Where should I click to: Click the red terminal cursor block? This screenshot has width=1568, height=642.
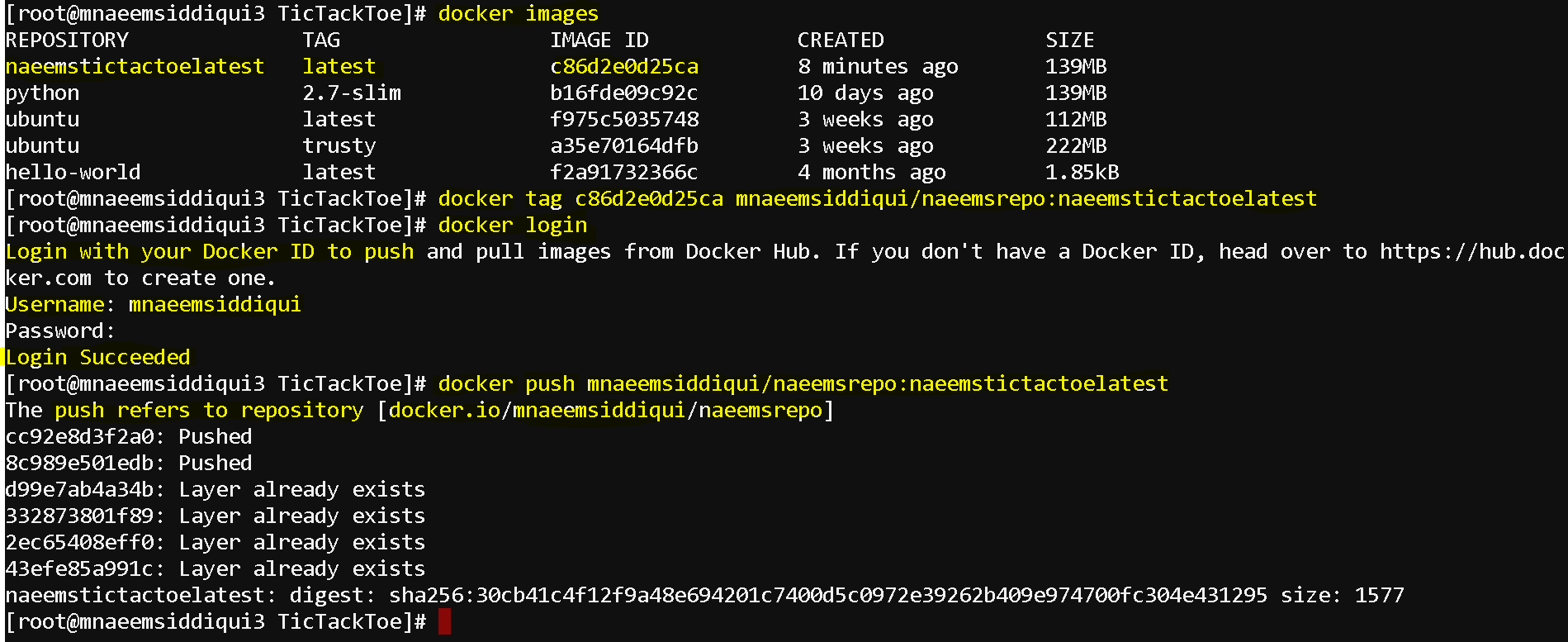pyautogui.click(x=444, y=621)
